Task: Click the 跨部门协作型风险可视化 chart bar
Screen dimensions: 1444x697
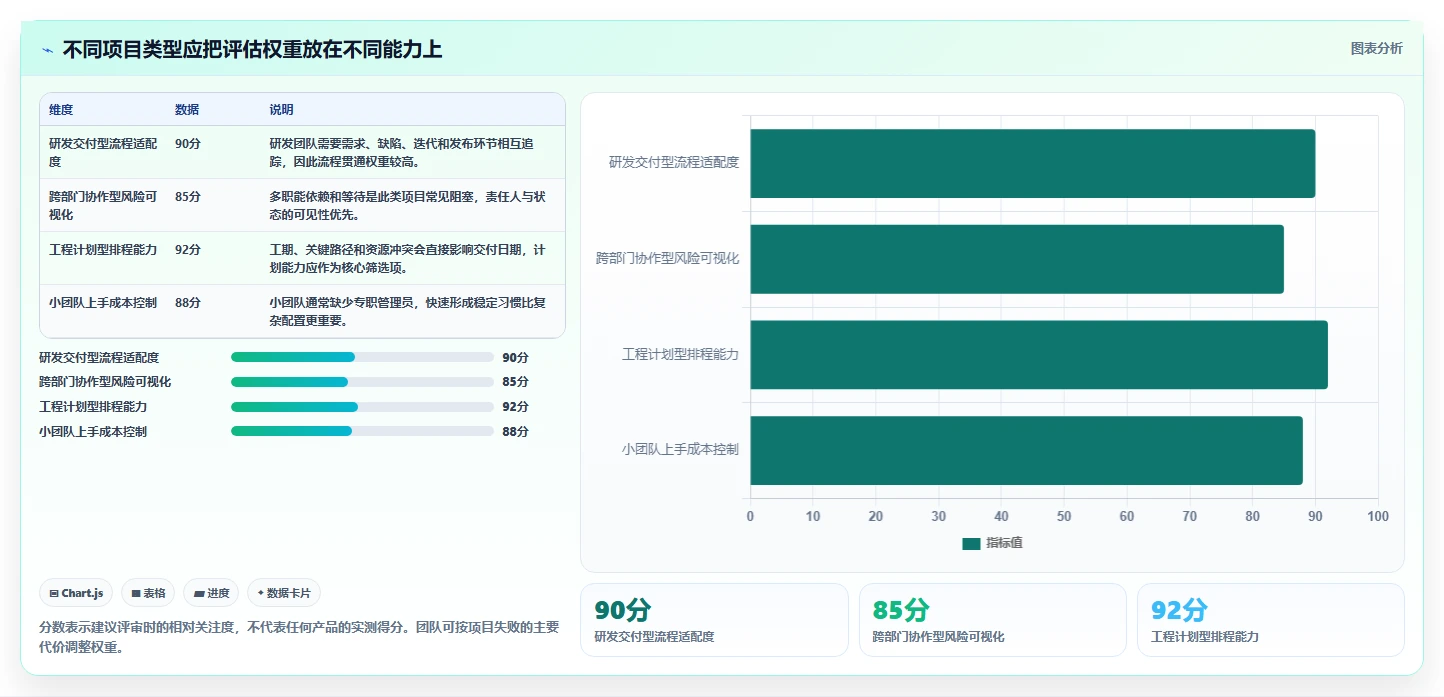Action: [1016, 259]
